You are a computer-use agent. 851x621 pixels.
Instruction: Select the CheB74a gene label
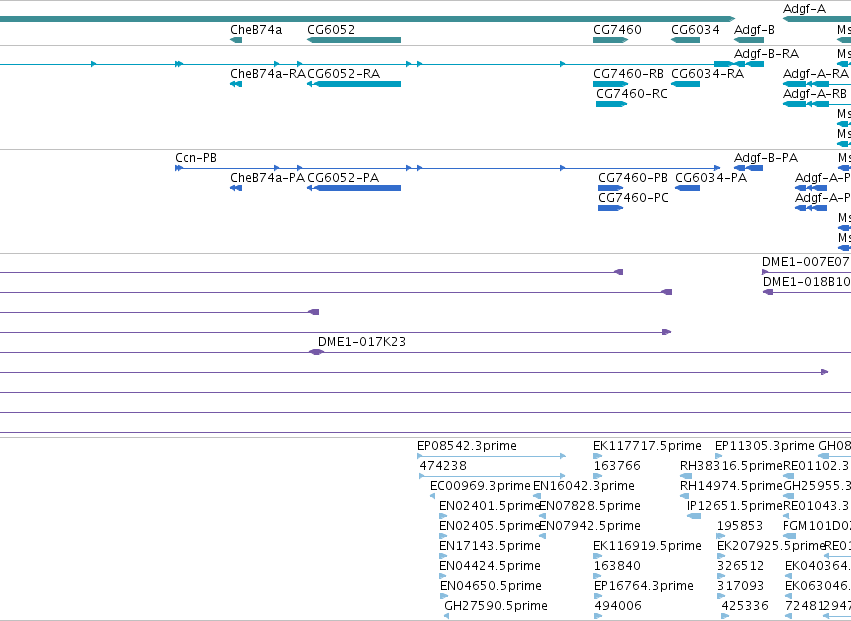pos(256,30)
